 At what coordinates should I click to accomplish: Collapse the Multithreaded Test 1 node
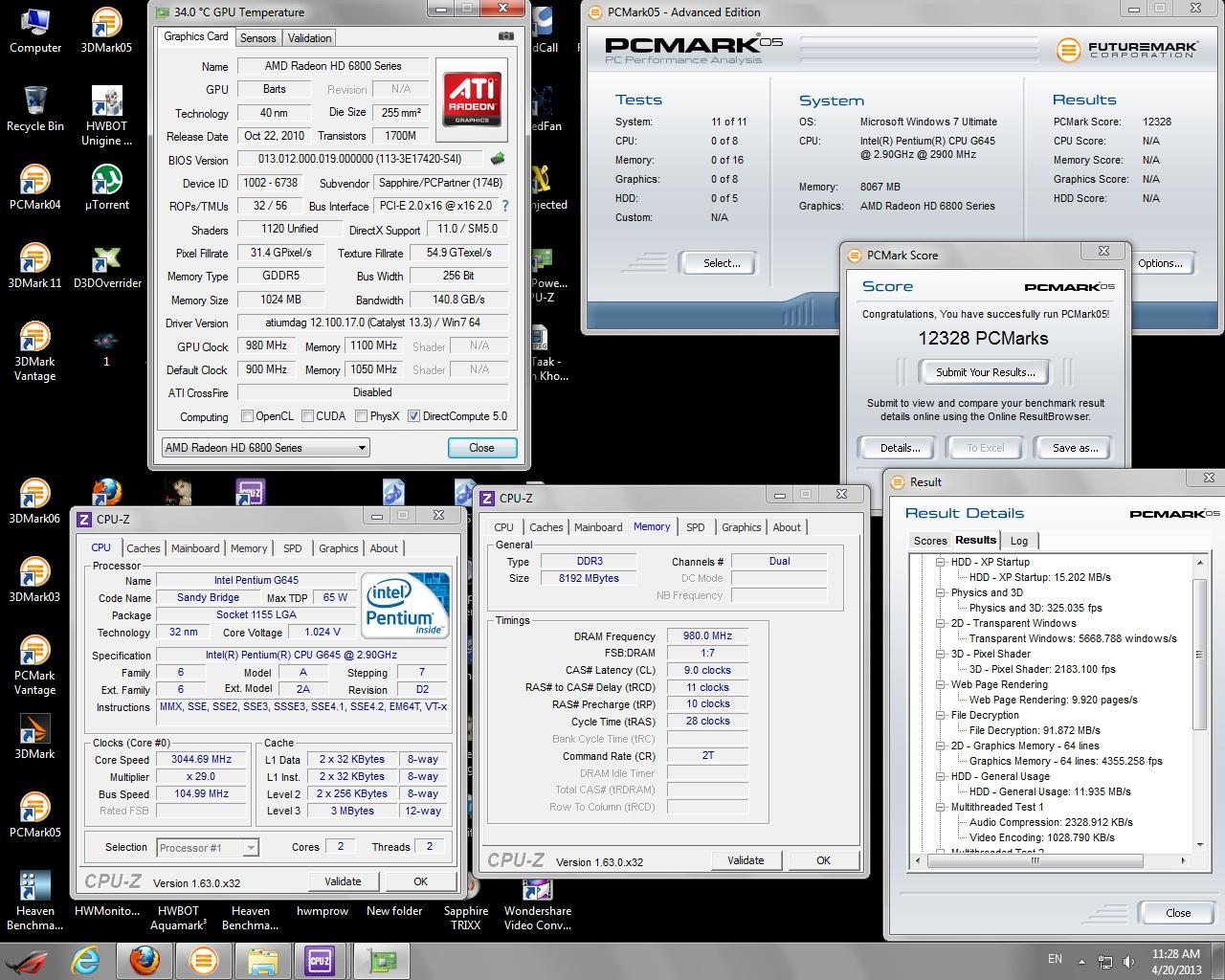click(x=941, y=807)
